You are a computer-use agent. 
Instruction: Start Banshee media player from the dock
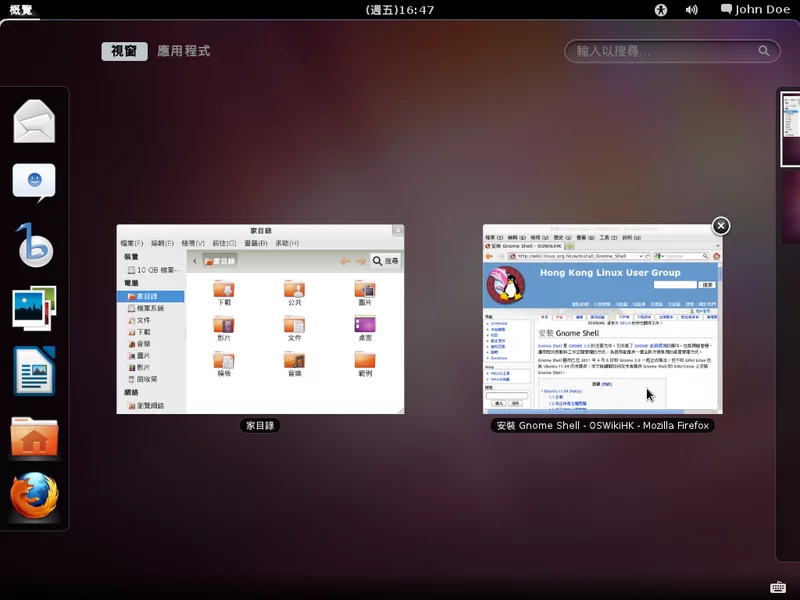point(34,245)
